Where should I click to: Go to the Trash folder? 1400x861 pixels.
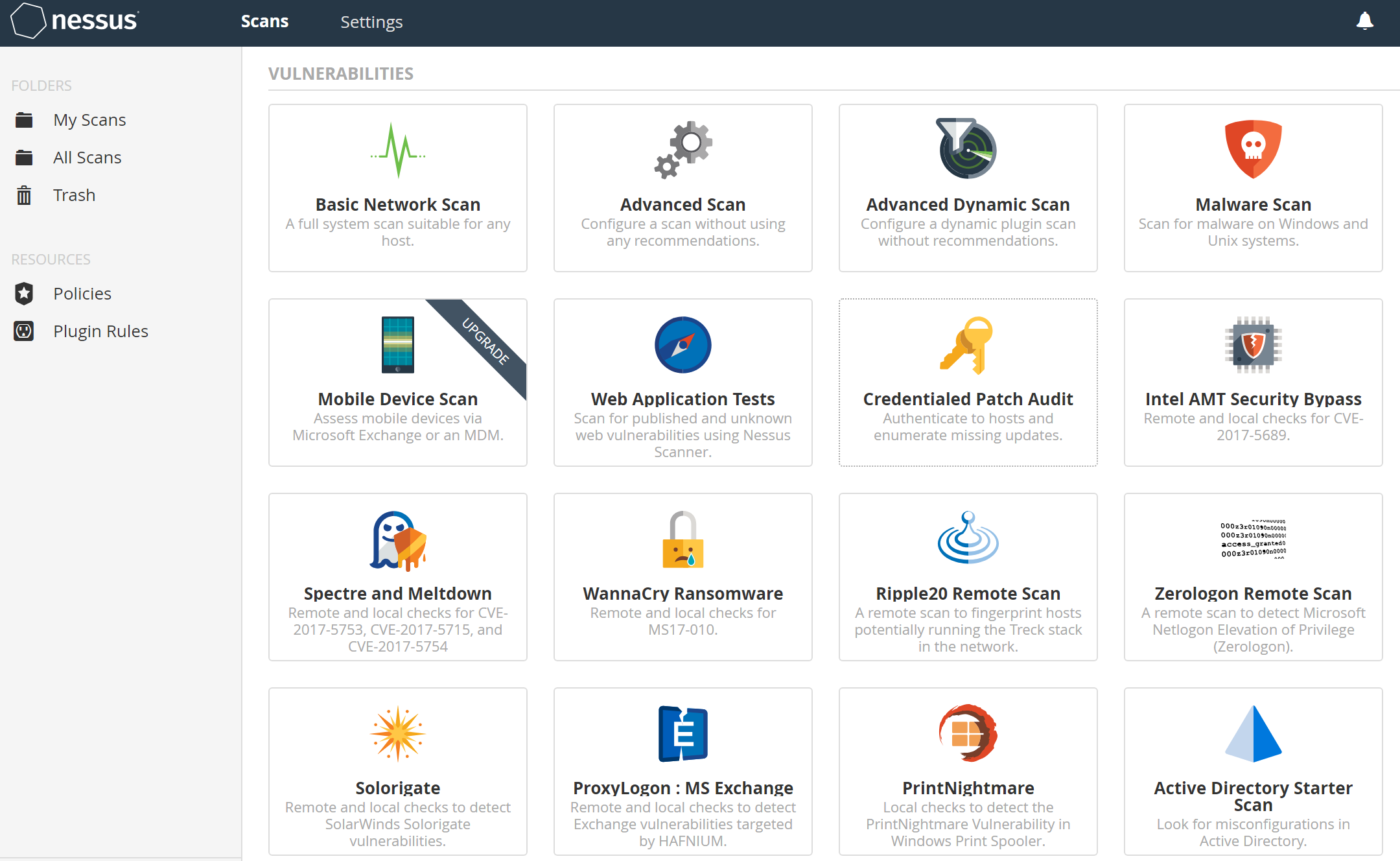pos(74,195)
